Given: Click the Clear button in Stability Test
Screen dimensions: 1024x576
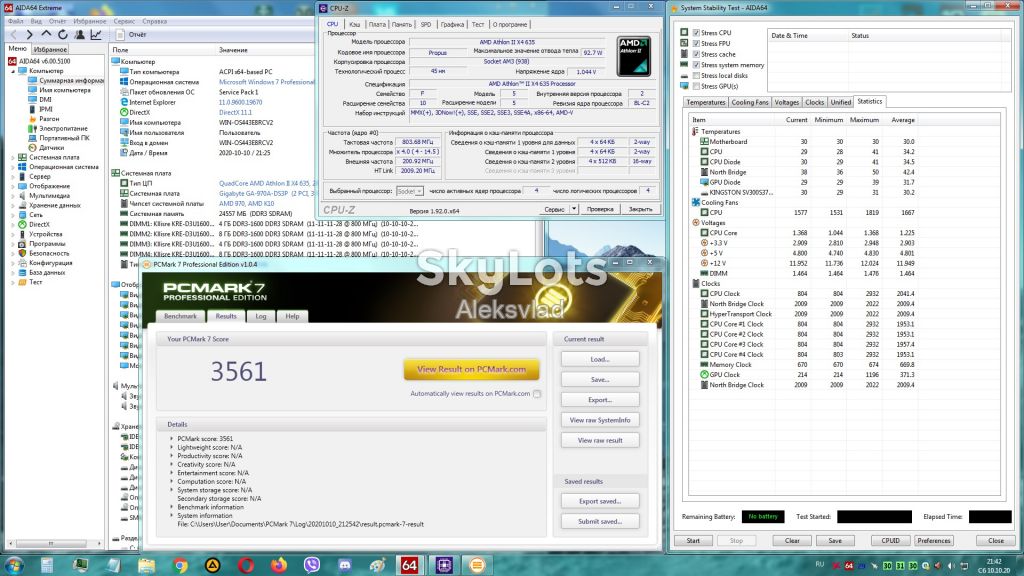Looking at the screenshot, I should pyautogui.click(x=792, y=541).
